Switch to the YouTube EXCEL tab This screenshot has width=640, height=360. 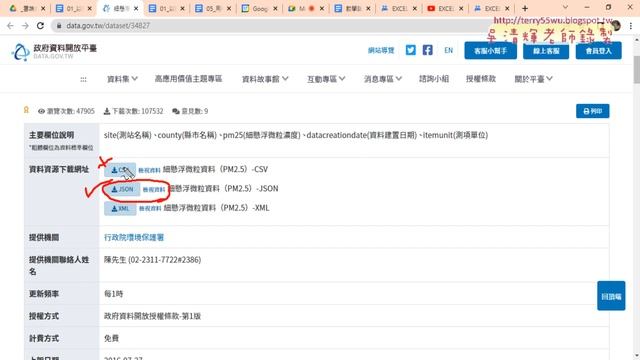tap(445, 8)
